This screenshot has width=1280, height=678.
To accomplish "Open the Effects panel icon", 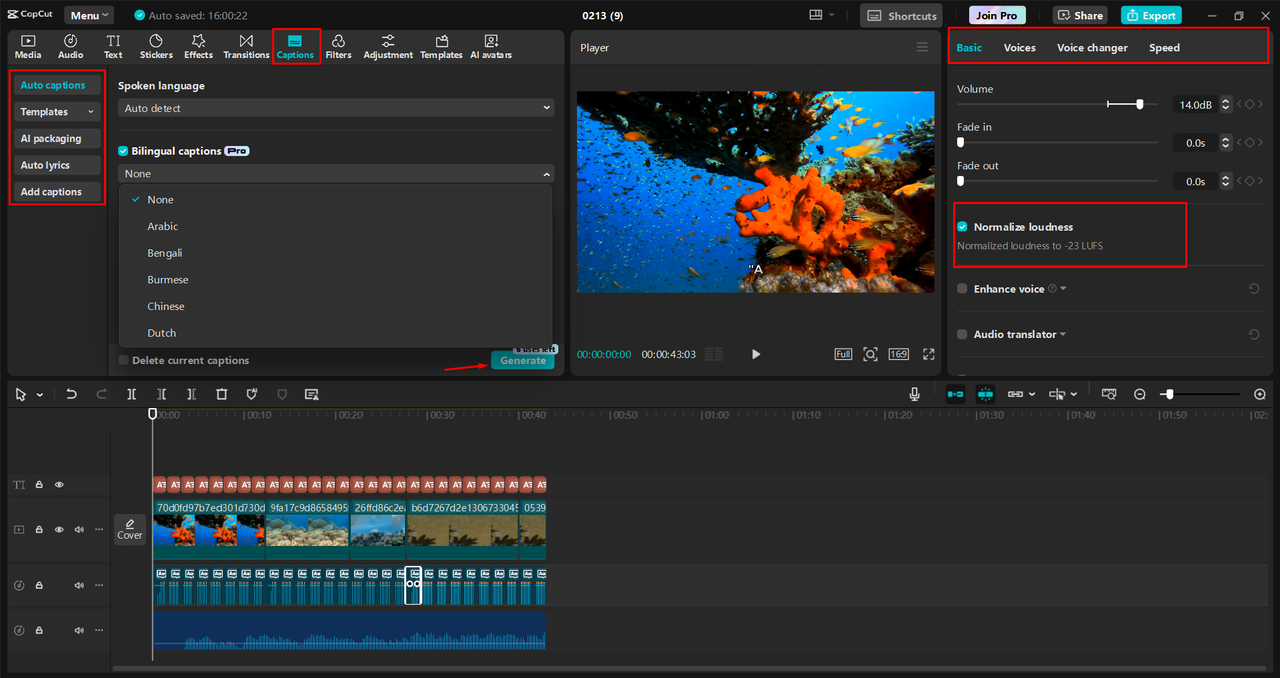I will point(198,46).
